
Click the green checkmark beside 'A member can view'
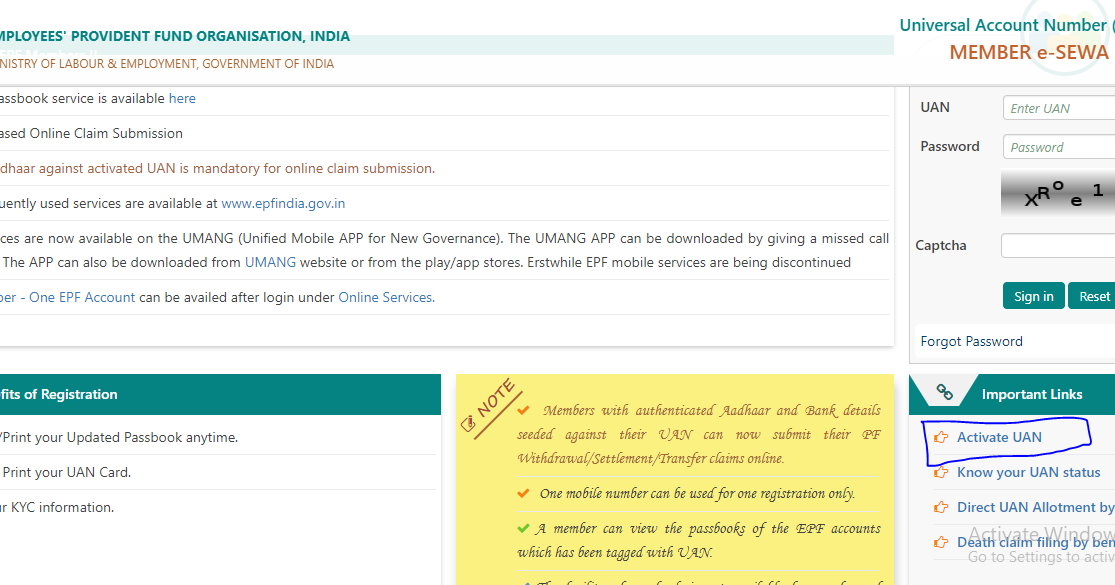click(x=523, y=528)
